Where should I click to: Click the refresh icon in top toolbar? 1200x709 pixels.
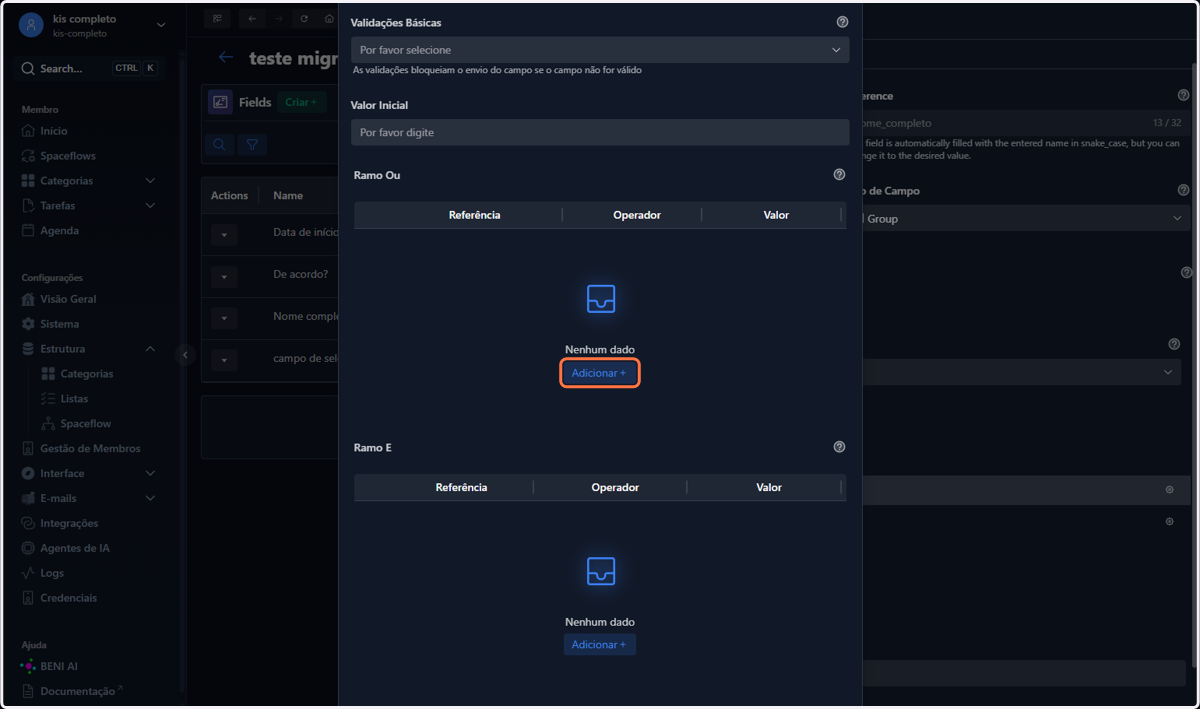(x=304, y=19)
